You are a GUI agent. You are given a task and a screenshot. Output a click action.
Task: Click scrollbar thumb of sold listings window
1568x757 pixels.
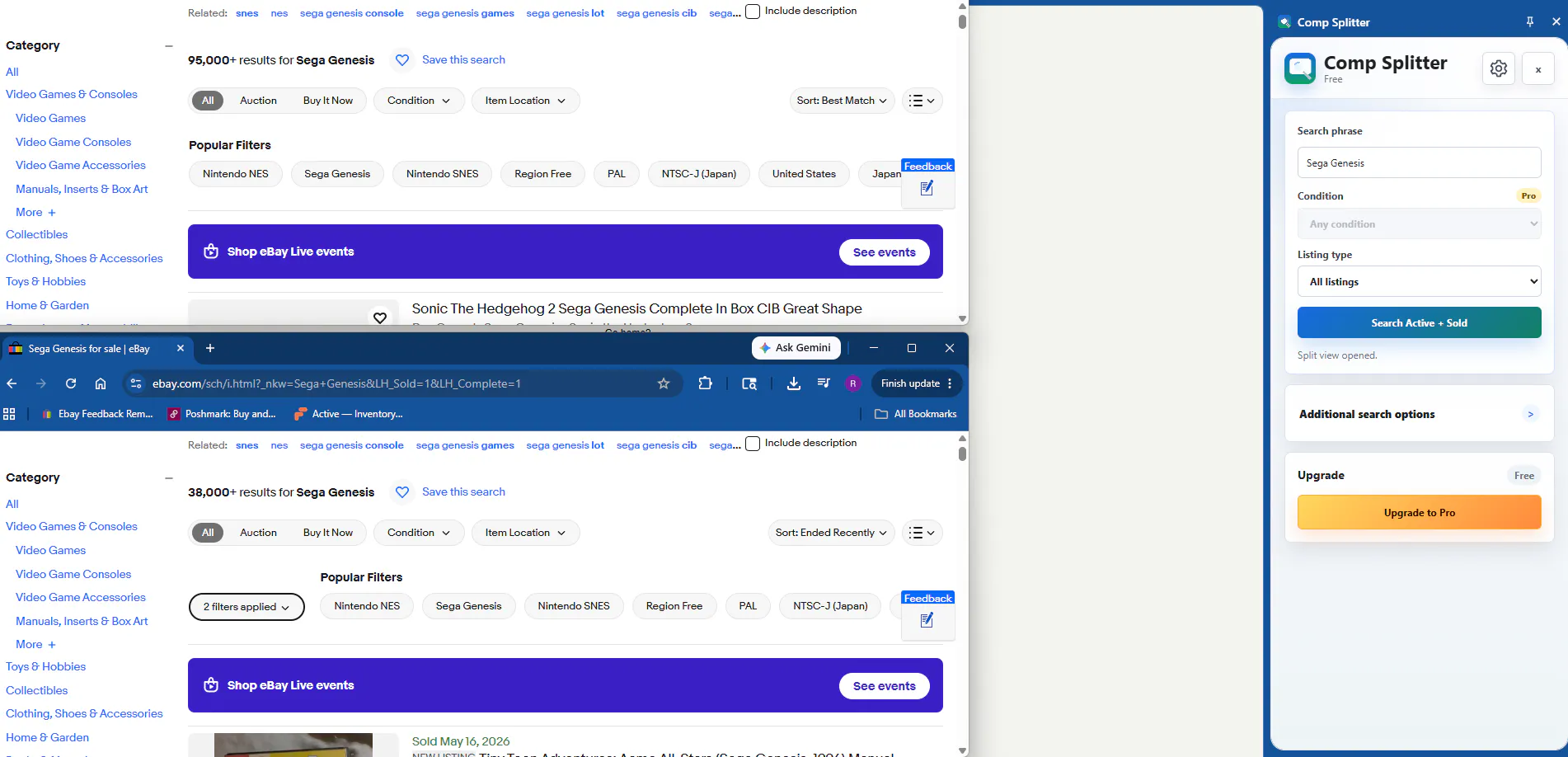pos(962,454)
